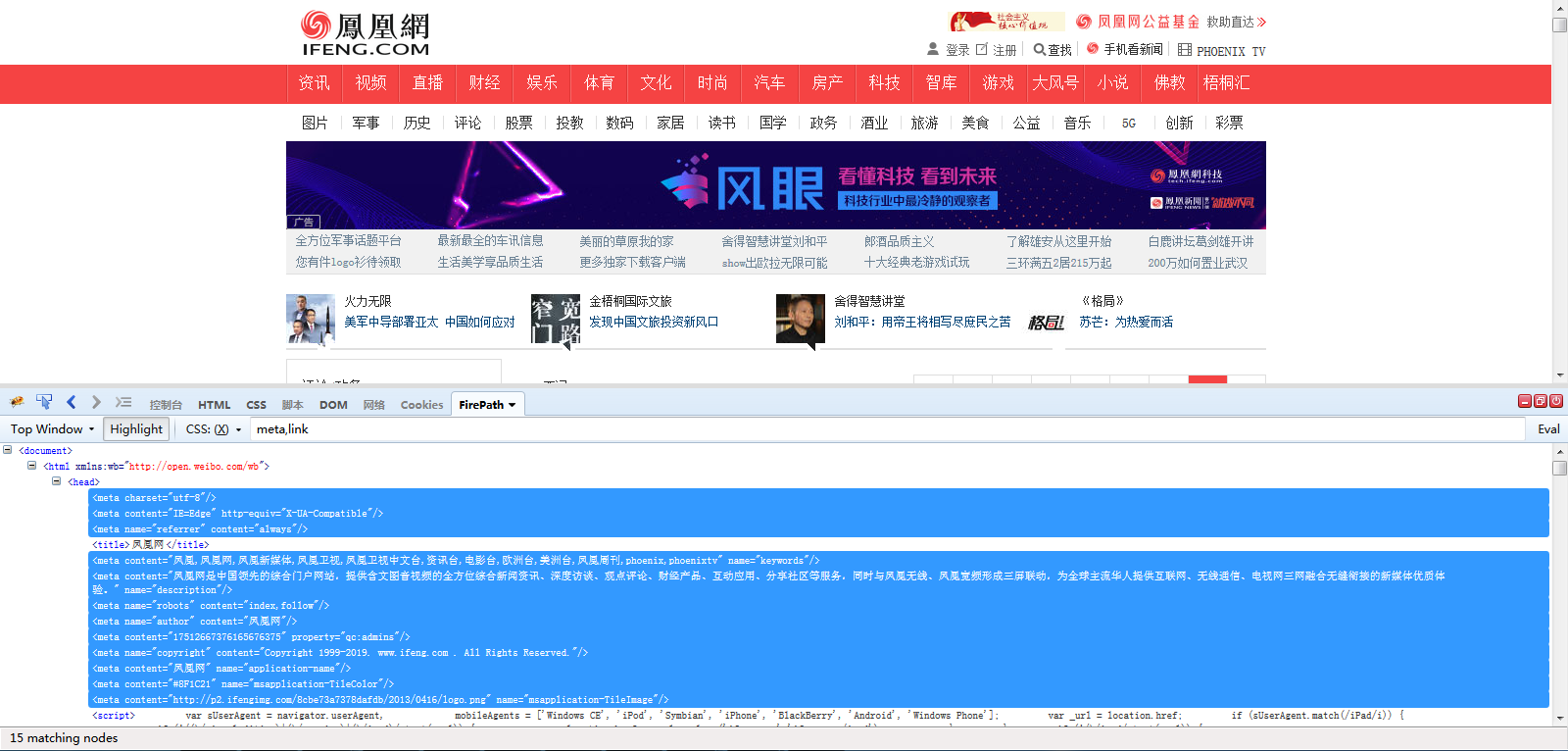This screenshot has height=751, width=1568.
Task: Open the headline 美军中导部署亚太 中国如何应对
Action: [429, 322]
